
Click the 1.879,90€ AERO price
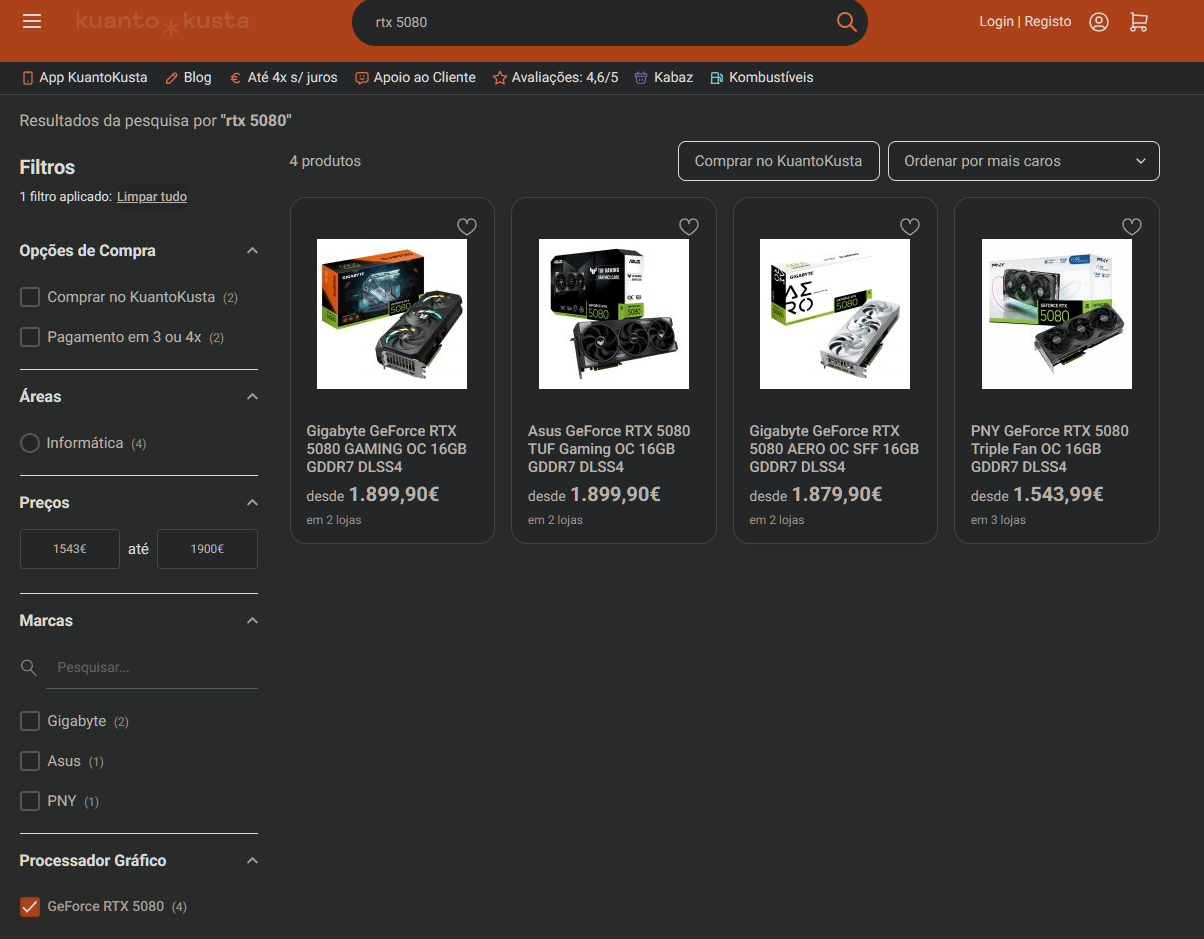pos(837,494)
